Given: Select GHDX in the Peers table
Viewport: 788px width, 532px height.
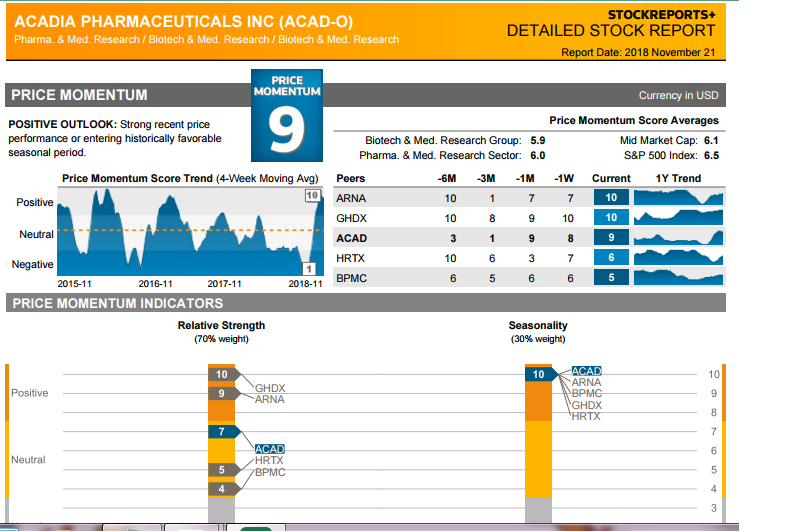Looking at the screenshot, I should (351, 218).
